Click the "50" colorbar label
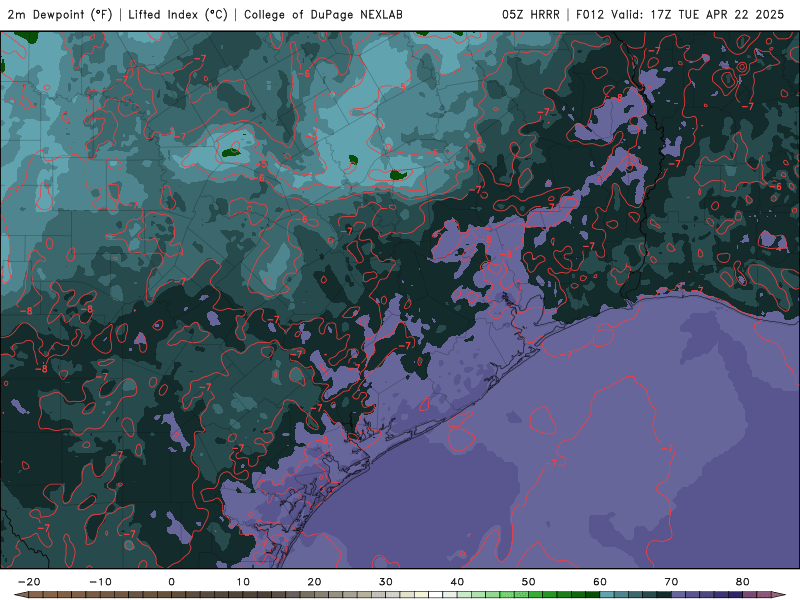Image resolution: width=800 pixels, height=600 pixels. 529,582
